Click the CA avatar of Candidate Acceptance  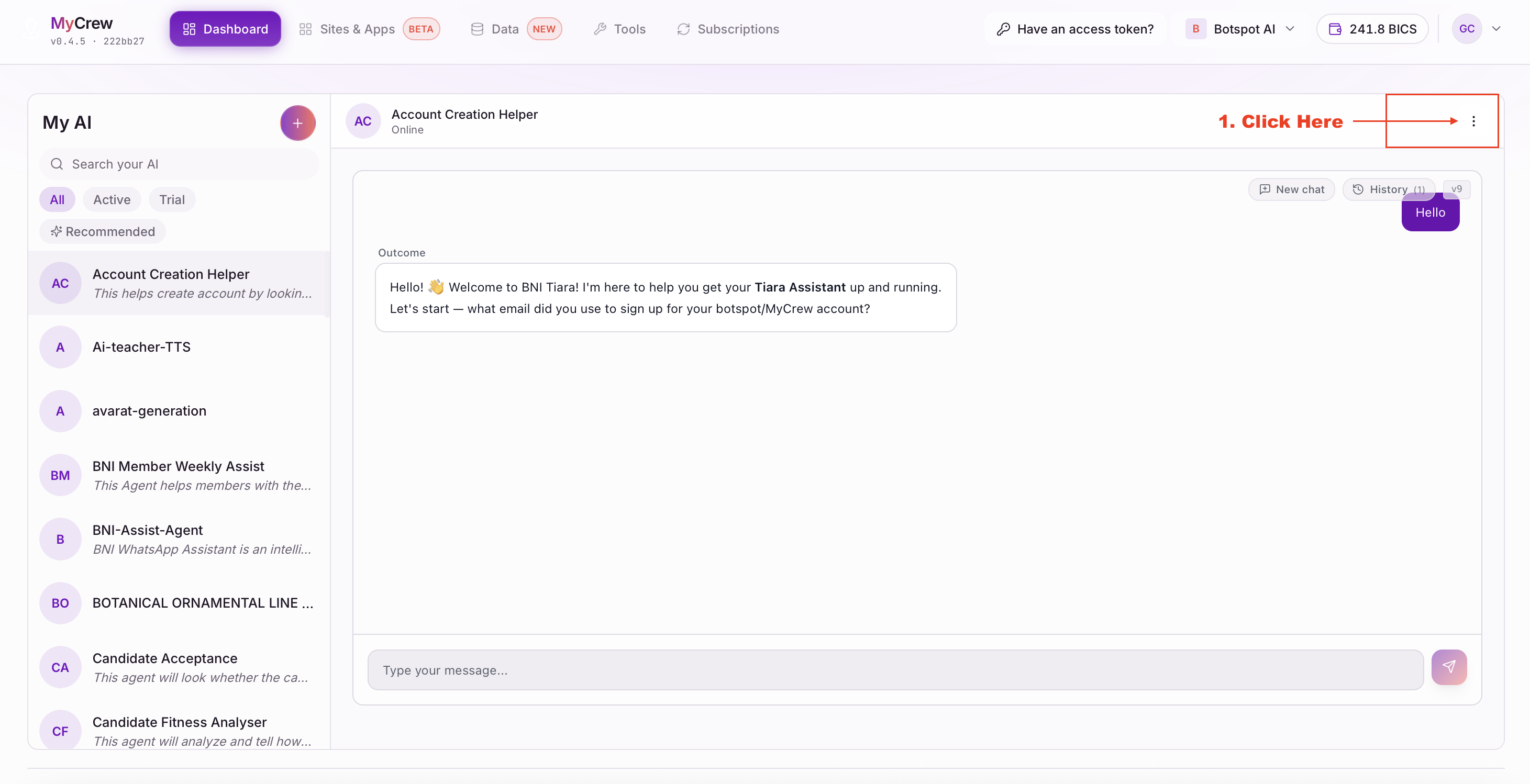coord(60,667)
